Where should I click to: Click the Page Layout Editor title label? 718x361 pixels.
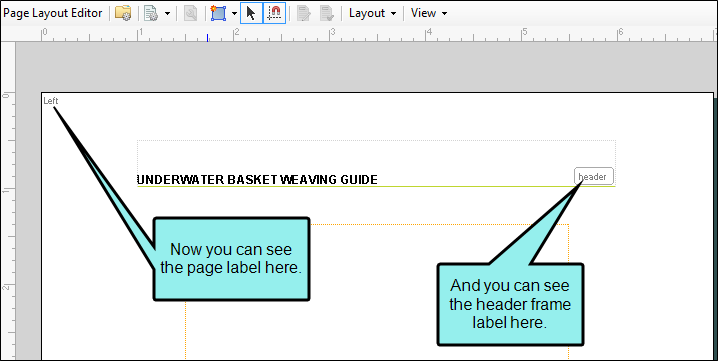tap(53, 13)
